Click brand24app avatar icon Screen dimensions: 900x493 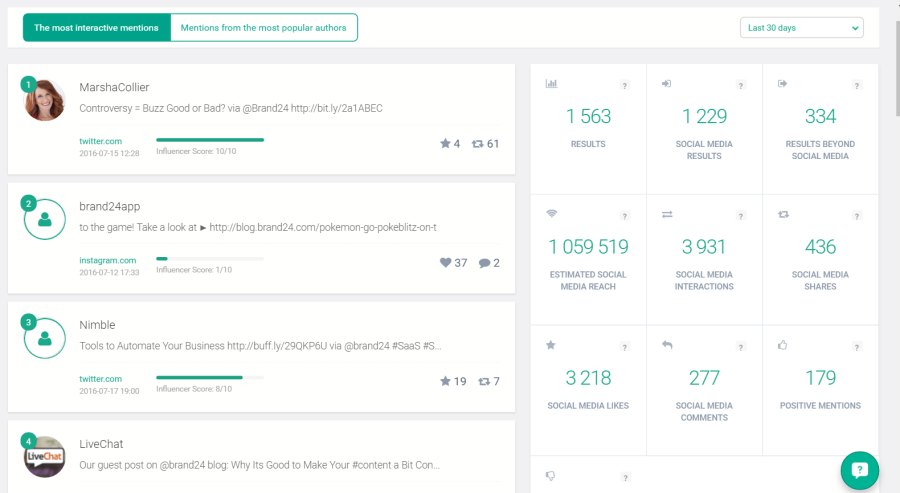coord(45,219)
